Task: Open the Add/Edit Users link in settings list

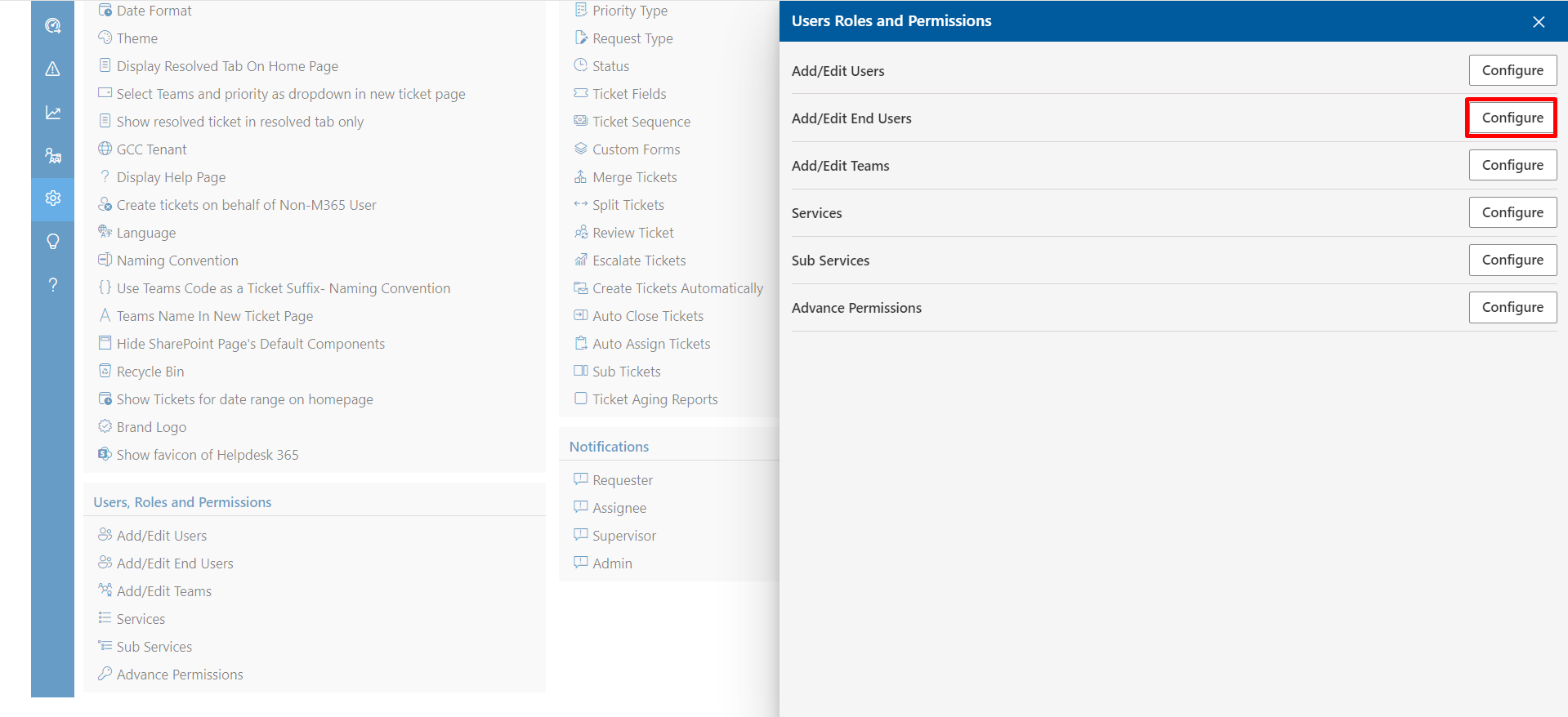Action: (x=162, y=536)
